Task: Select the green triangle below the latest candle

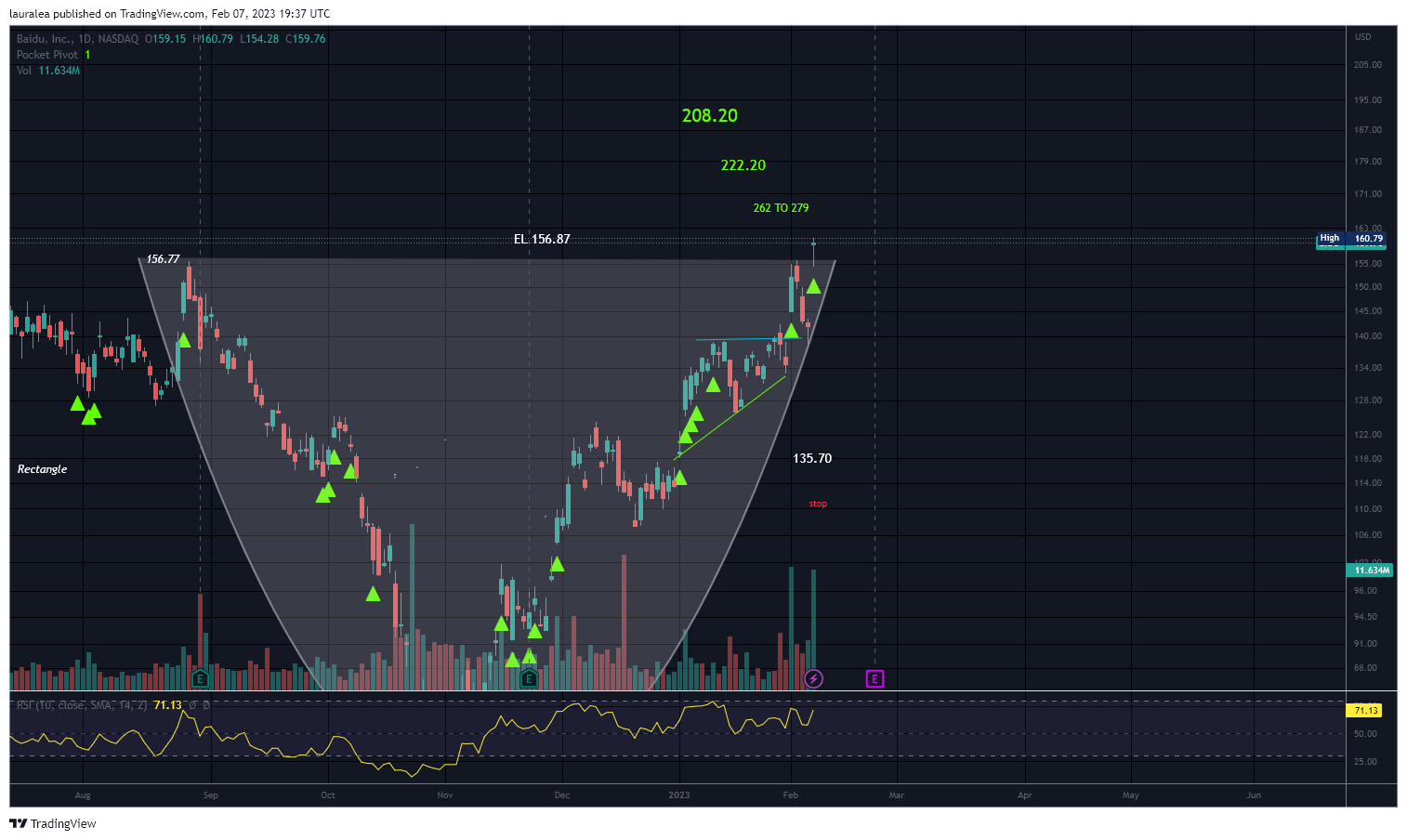Action: 813,286
